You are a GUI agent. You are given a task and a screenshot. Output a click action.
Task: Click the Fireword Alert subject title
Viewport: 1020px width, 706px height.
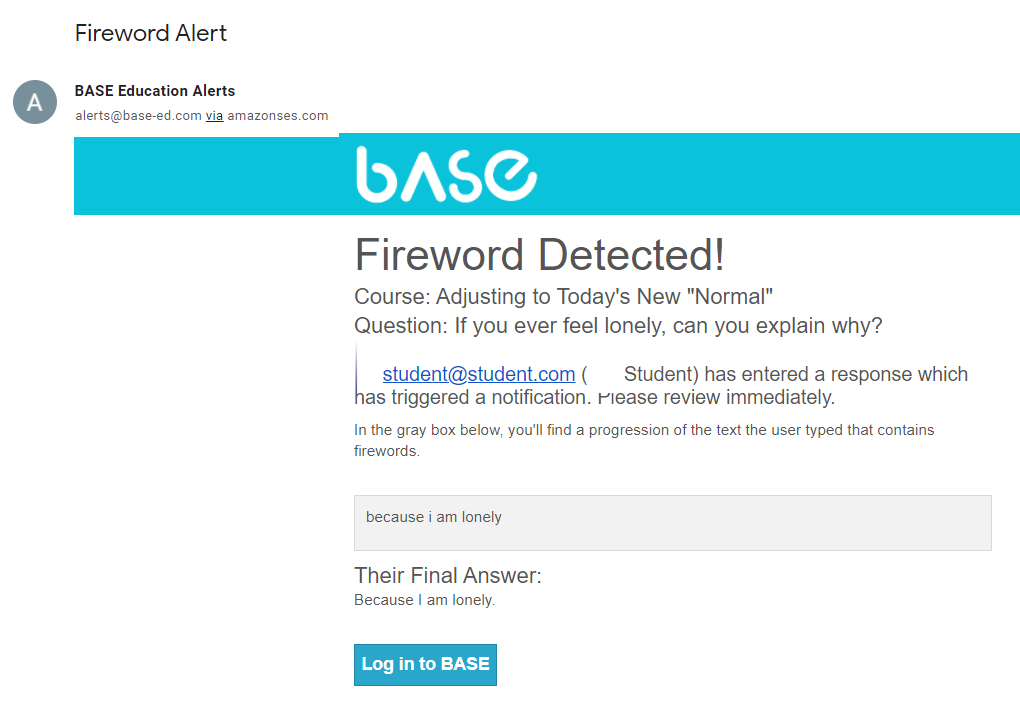151,33
